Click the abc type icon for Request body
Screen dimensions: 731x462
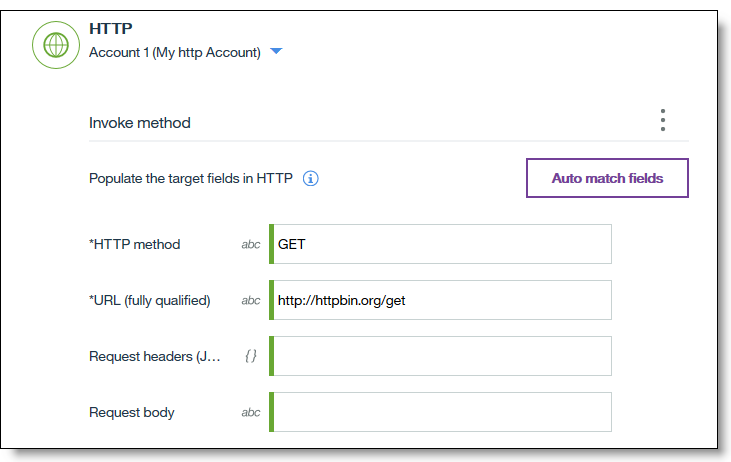click(x=251, y=412)
